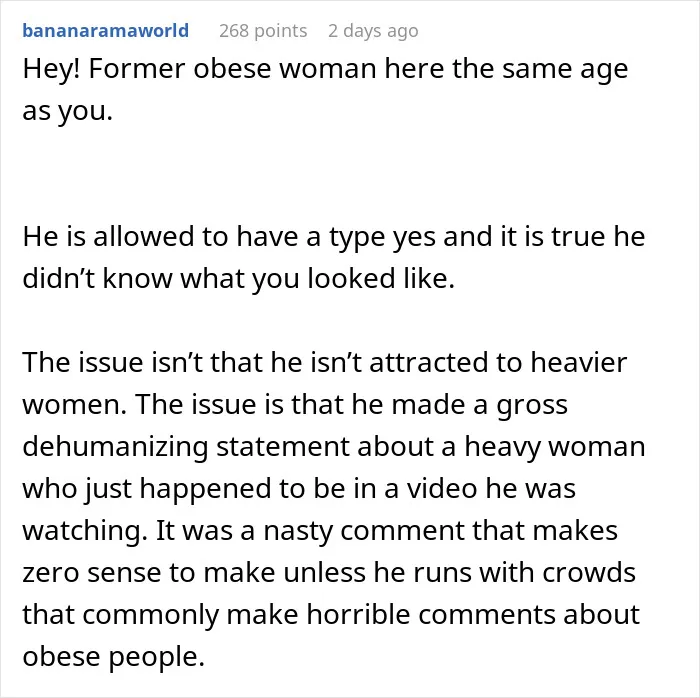
Task: Open the bananaramaworld user profile
Action: 105,31
